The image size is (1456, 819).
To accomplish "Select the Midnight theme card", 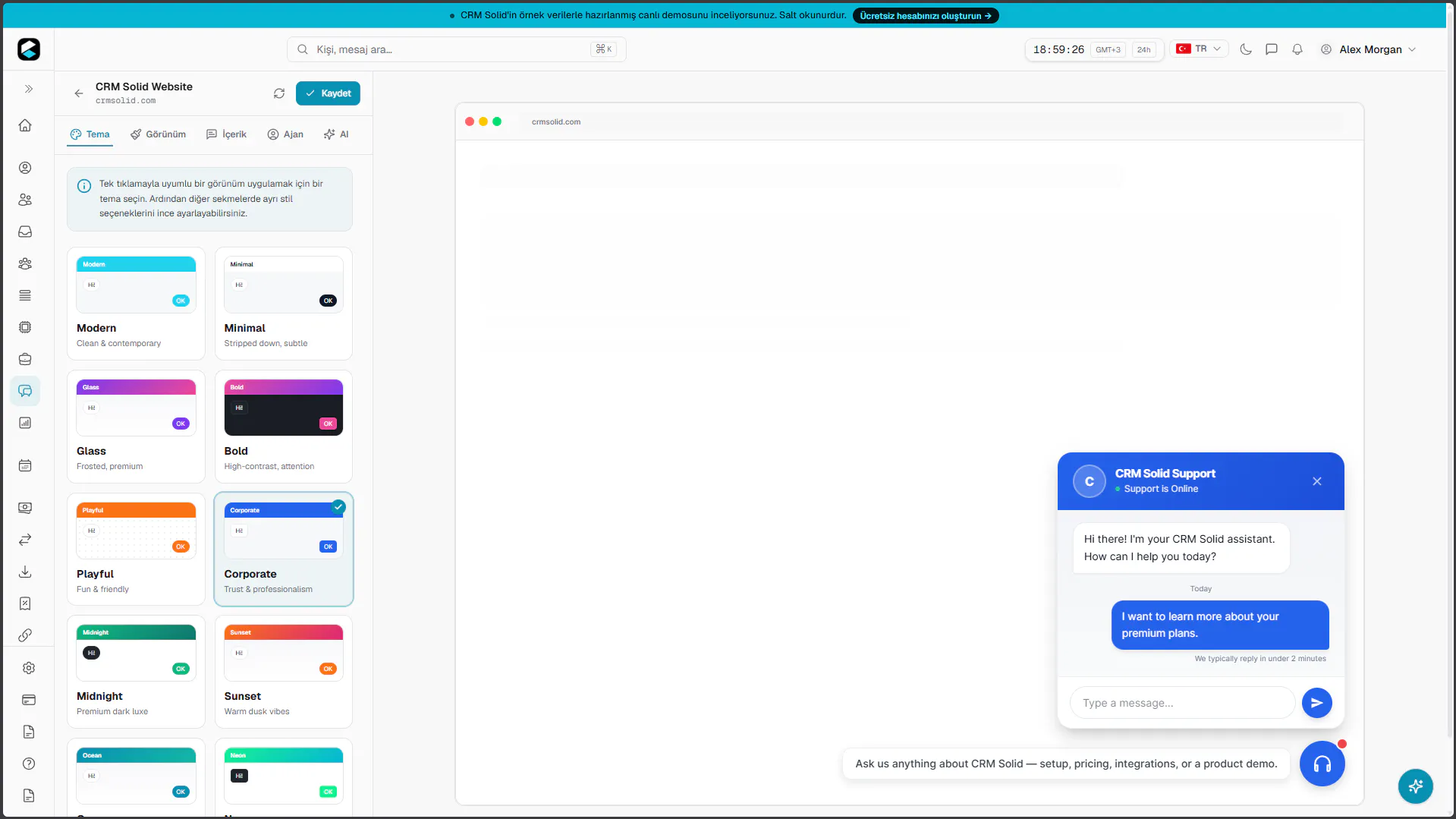I will (x=136, y=672).
